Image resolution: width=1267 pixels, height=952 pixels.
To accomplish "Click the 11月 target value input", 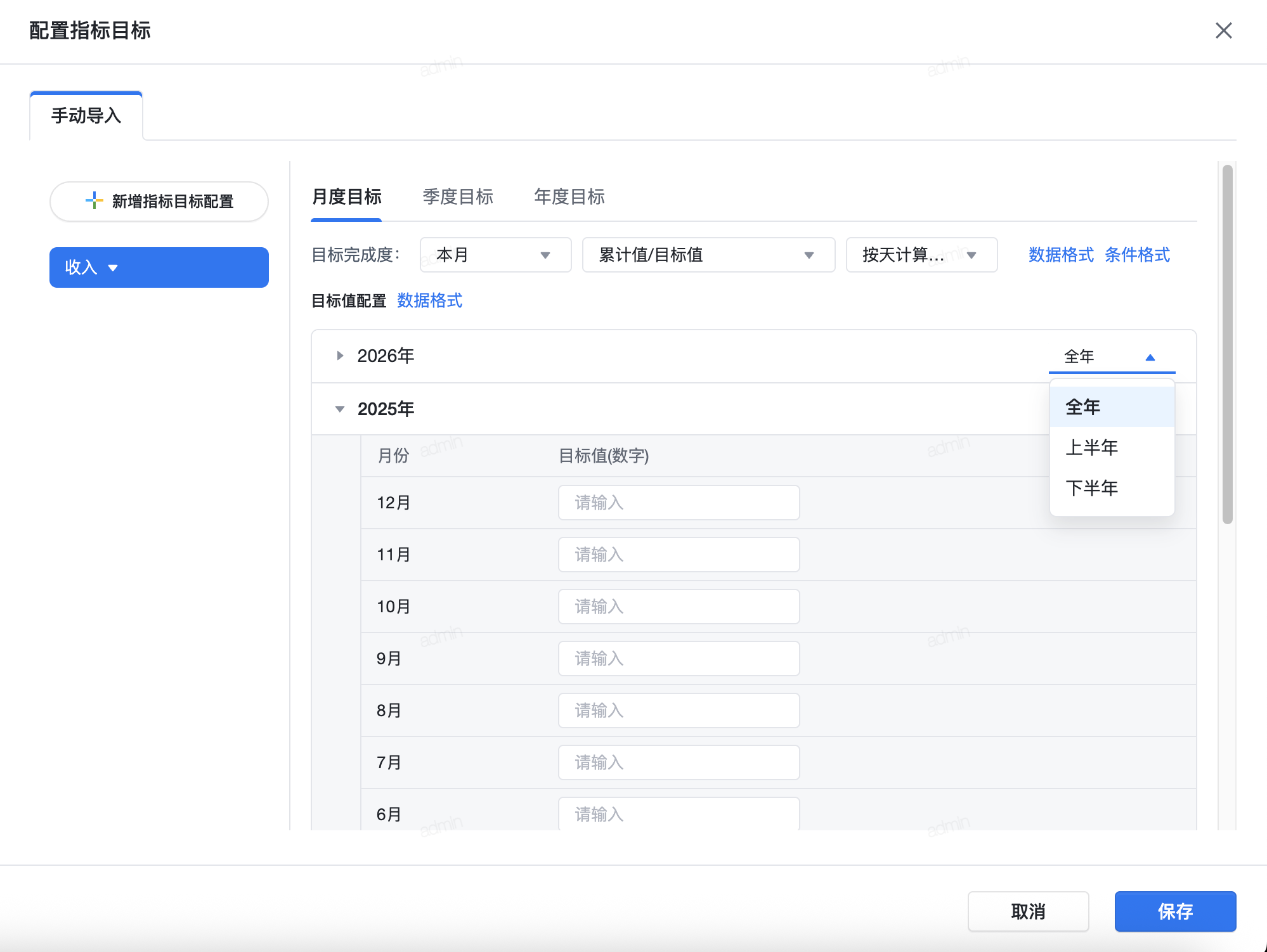I will [679, 555].
